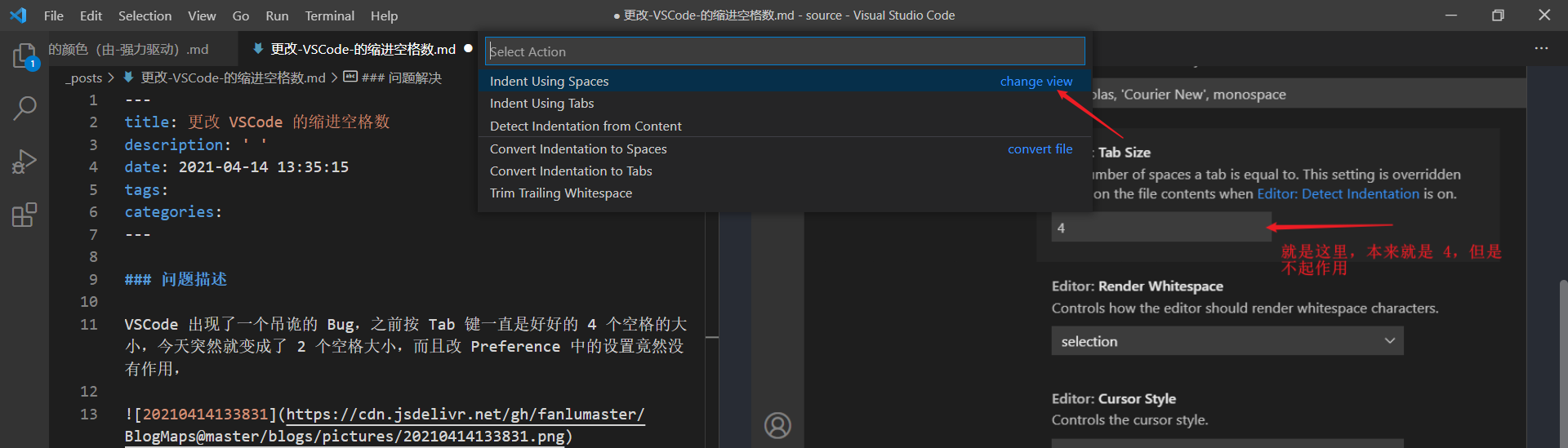Select Trim Trailing Whitespace action
This screenshot has height=448, width=1568.
561,193
